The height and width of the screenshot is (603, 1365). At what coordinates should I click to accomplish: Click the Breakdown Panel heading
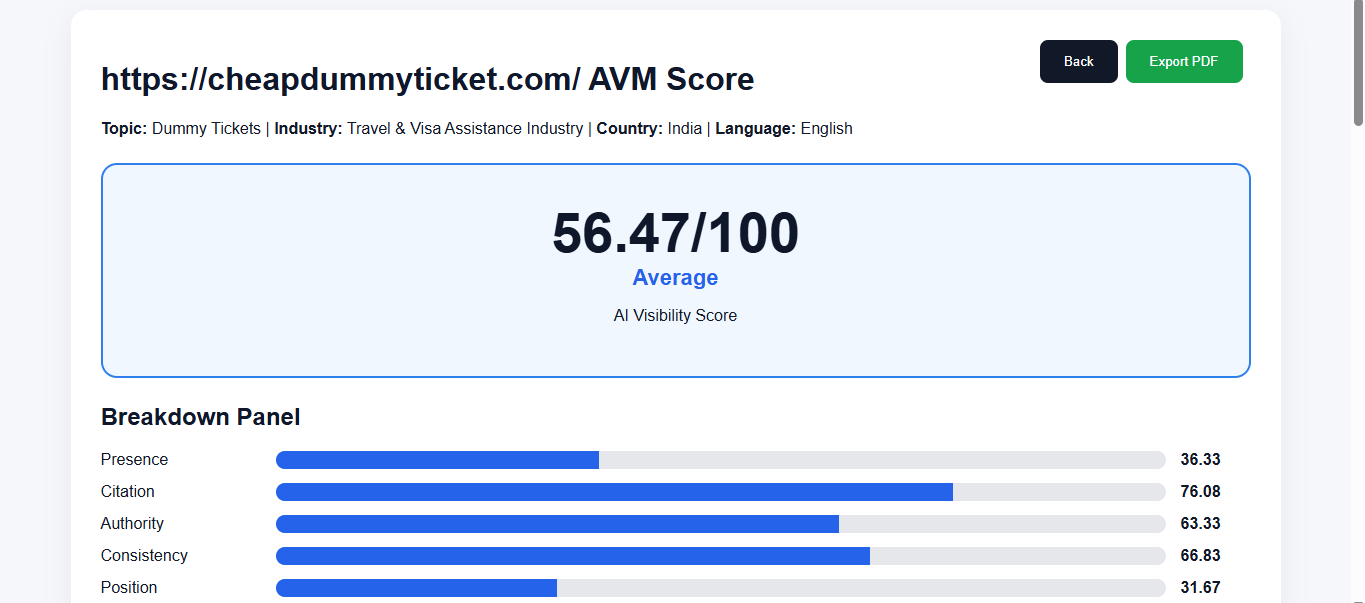[x=201, y=417]
